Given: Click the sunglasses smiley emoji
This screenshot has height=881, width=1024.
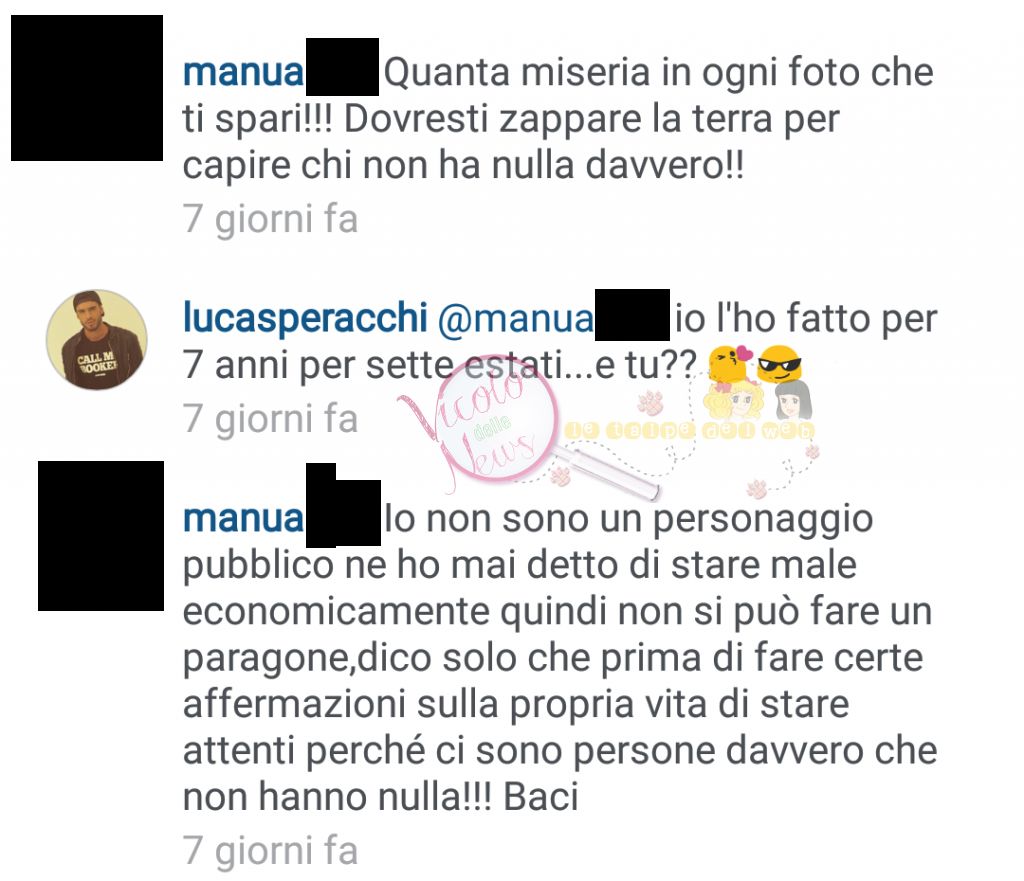Looking at the screenshot, I should [780, 364].
